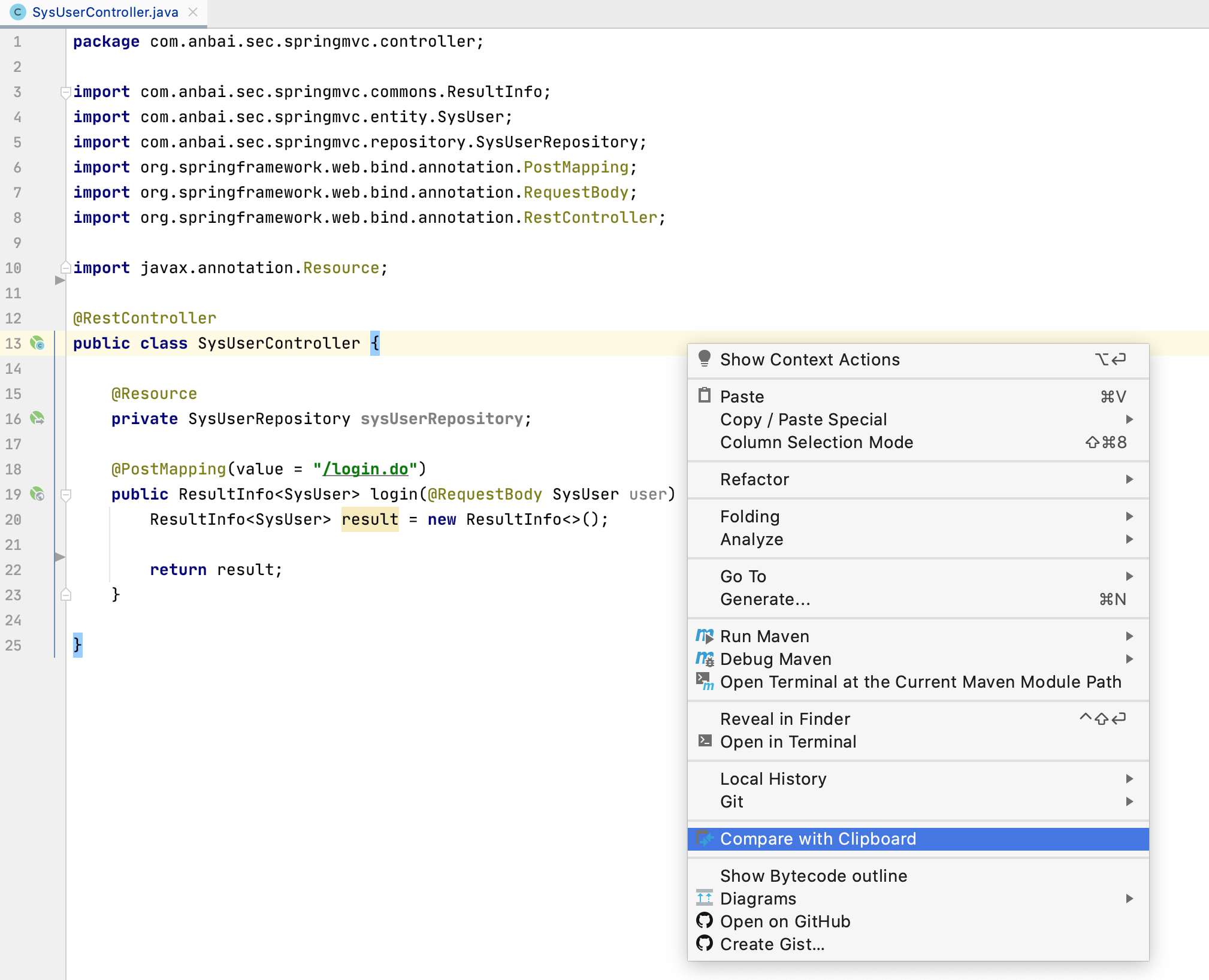Expand the Local History submenu arrow
This screenshot has height=980, width=1209.
(x=1129, y=779)
